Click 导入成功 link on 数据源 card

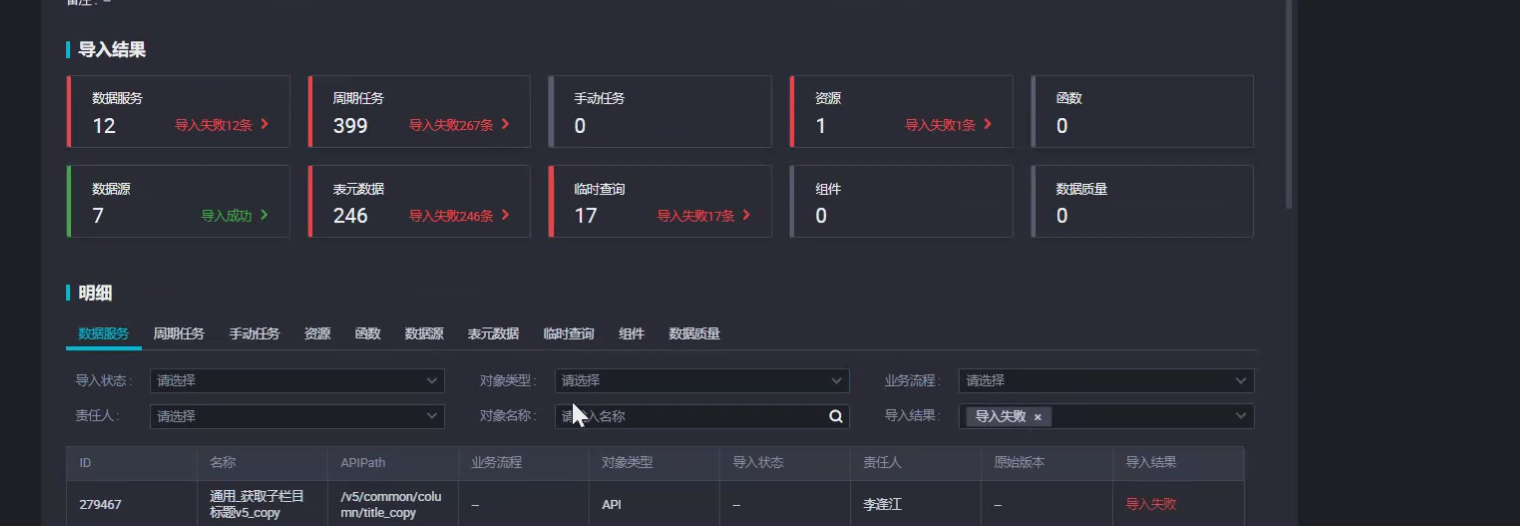pyautogui.click(x=227, y=215)
